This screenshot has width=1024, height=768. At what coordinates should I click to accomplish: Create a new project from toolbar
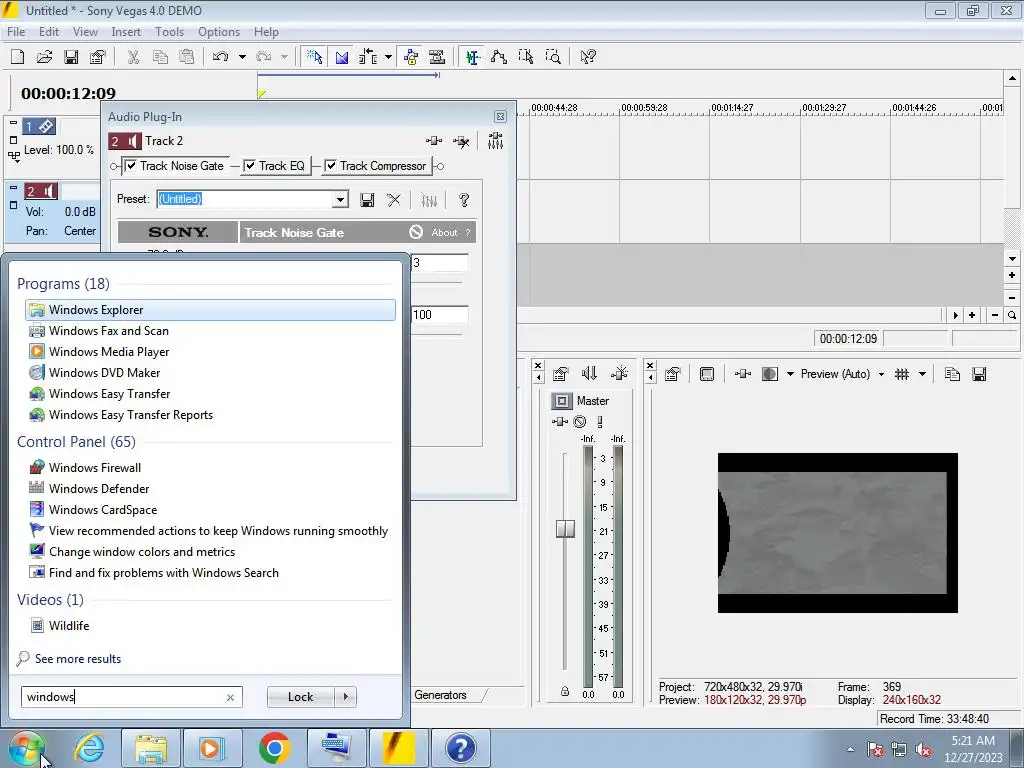click(x=18, y=57)
